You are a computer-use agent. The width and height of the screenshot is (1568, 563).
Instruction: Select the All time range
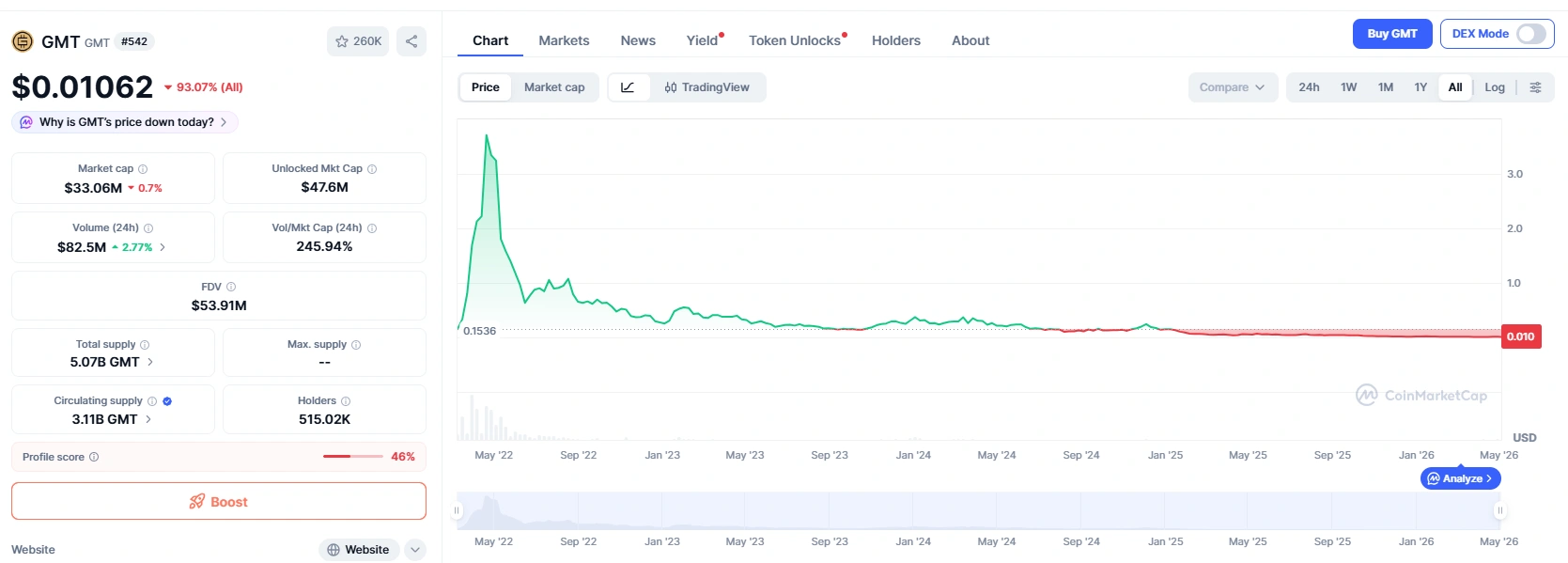[1455, 87]
